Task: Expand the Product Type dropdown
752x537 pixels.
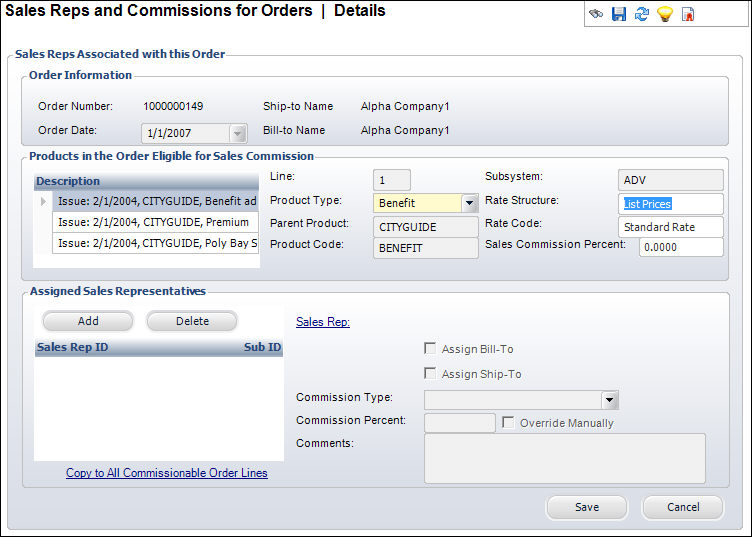Action: coord(470,204)
